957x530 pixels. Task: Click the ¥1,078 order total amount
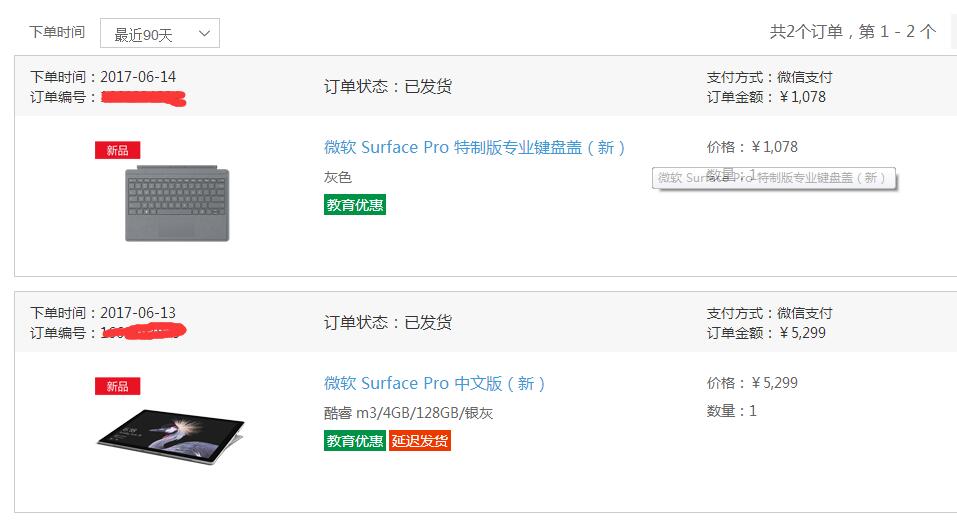802,97
